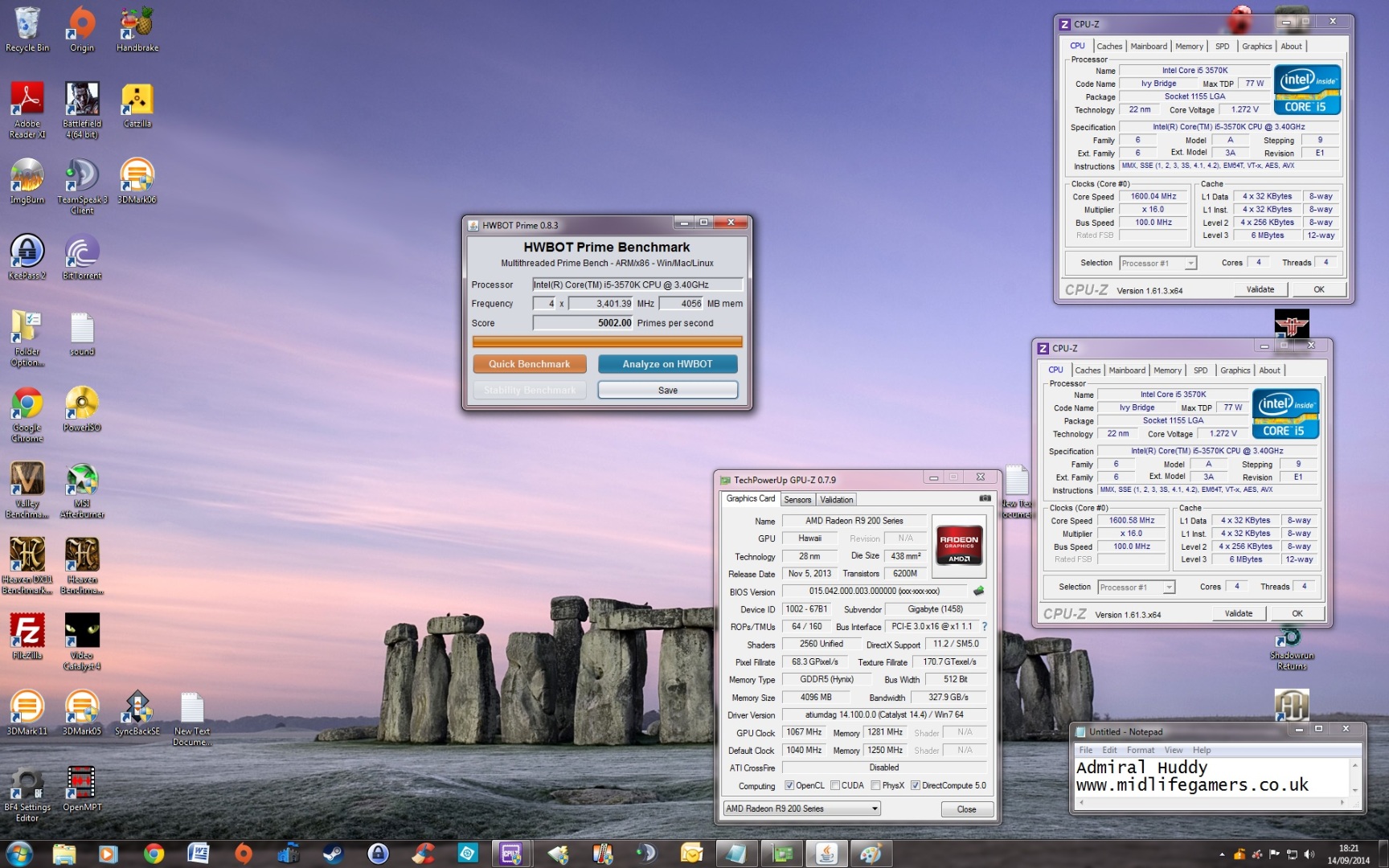Viewport: 1389px width, 868px height.
Task: Open Memory tab in CPU-Z showing 1600.04 MHz
Action: [1189, 46]
